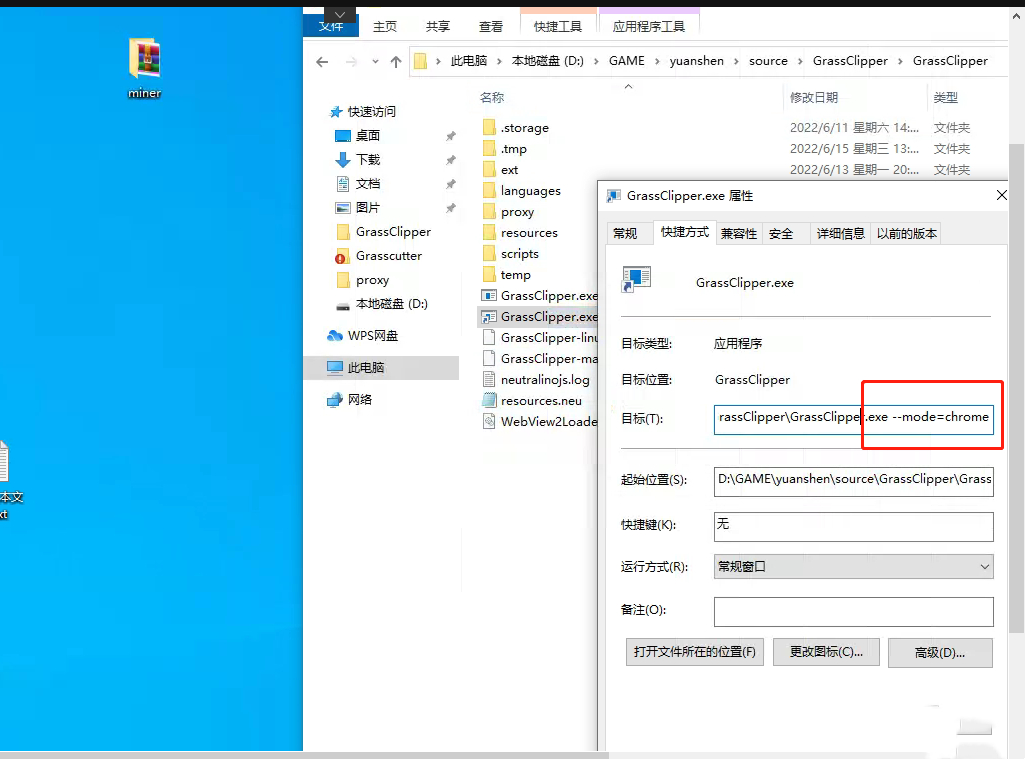This screenshot has width=1025, height=759.
Task: Click GAME in the address breadcrumb
Action: [626, 61]
